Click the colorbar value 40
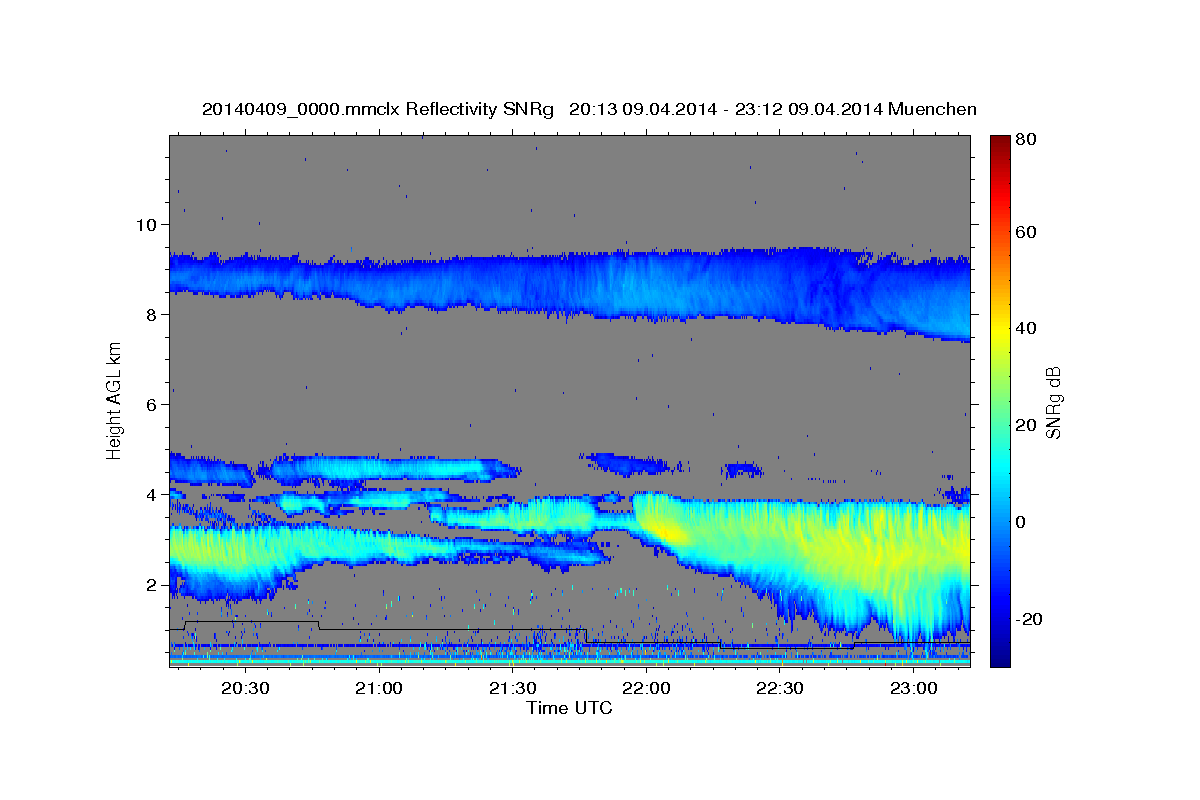This screenshot has height=800, width=1200. pos(1024,328)
